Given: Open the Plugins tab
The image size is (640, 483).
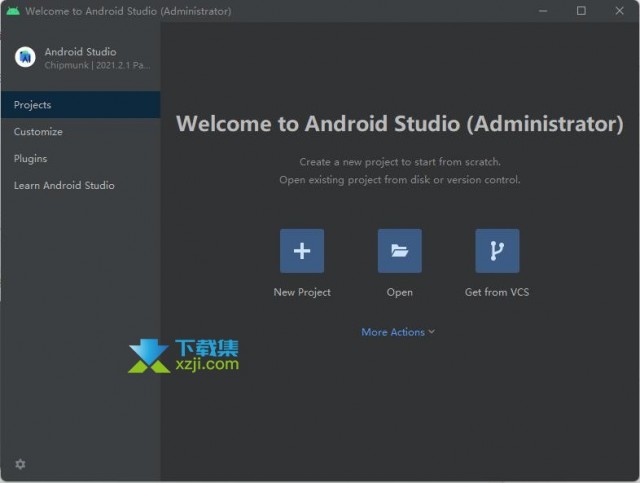Looking at the screenshot, I should point(80,158).
